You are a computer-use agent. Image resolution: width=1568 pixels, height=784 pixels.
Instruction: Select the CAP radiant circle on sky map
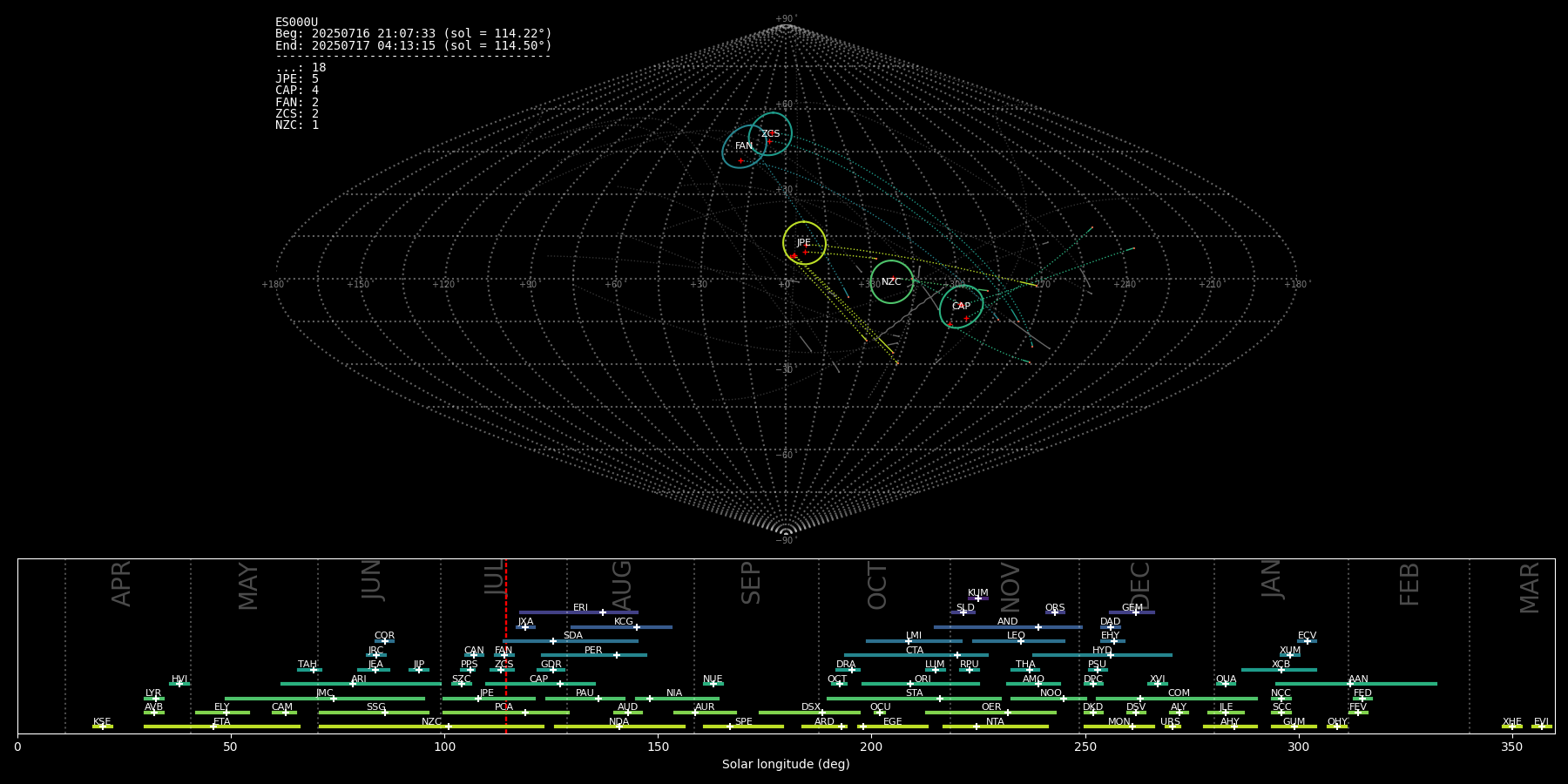(961, 307)
